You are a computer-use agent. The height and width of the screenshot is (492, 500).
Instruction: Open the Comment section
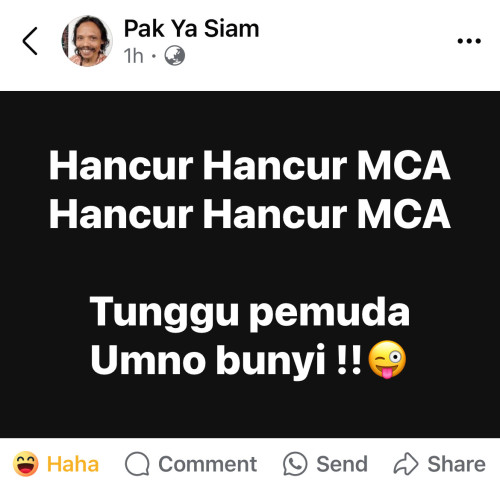point(191,464)
